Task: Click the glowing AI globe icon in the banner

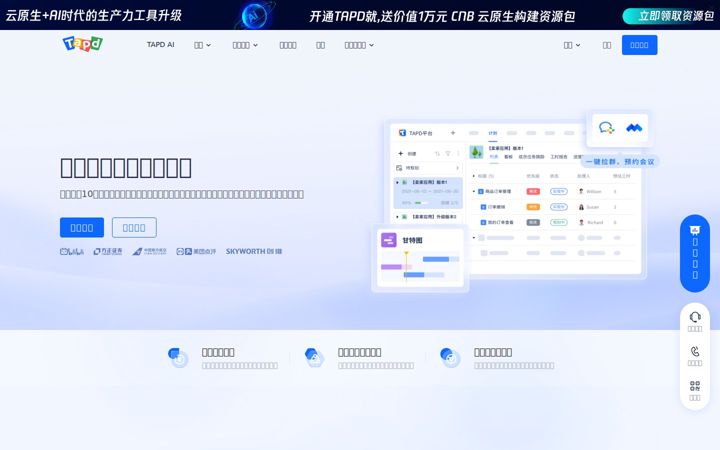Action: pos(254,16)
